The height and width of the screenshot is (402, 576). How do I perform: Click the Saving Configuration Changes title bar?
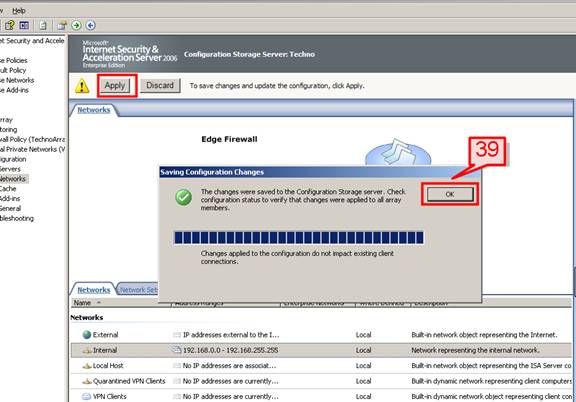pyautogui.click(x=320, y=172)
